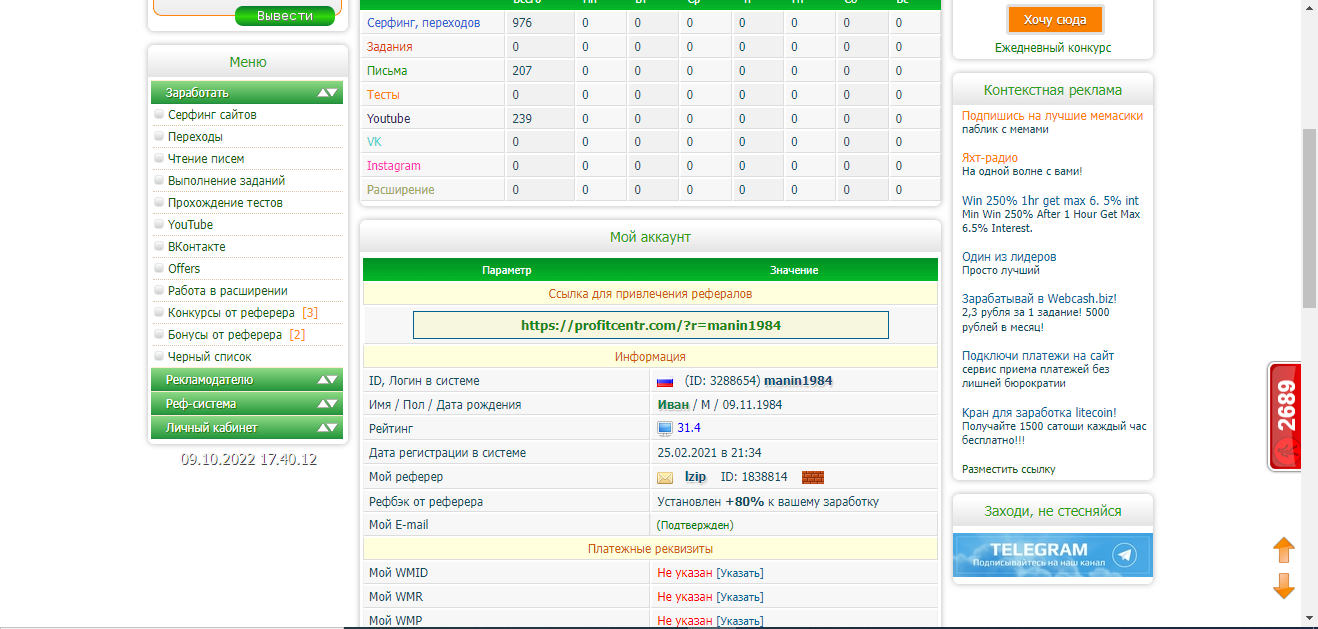1318x629 pixels.
Task: Open the red 2689 side badge
Action: point(1285,416)
